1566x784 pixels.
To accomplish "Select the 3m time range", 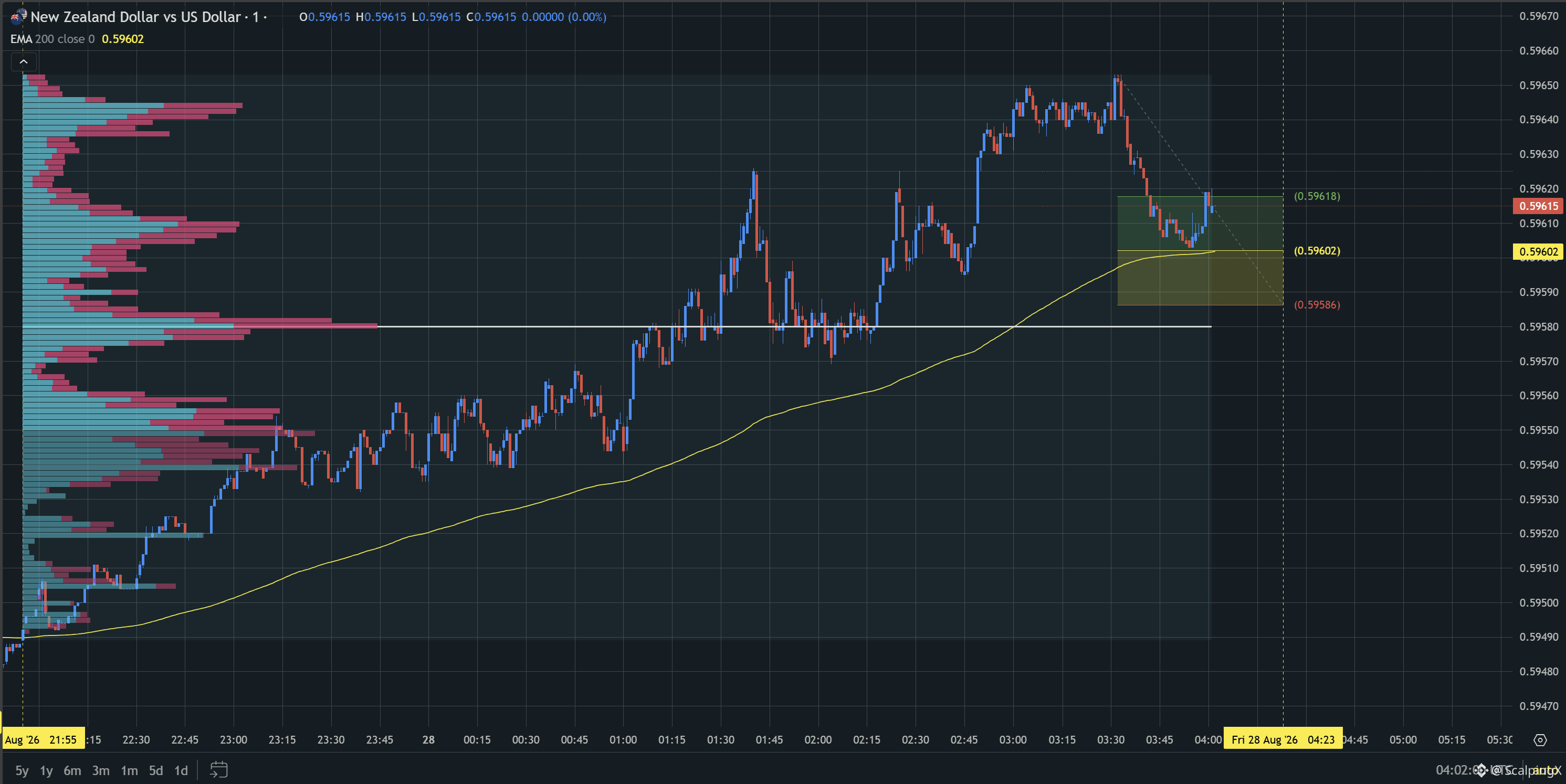I will pyautogui.click(x=101, y=771).
